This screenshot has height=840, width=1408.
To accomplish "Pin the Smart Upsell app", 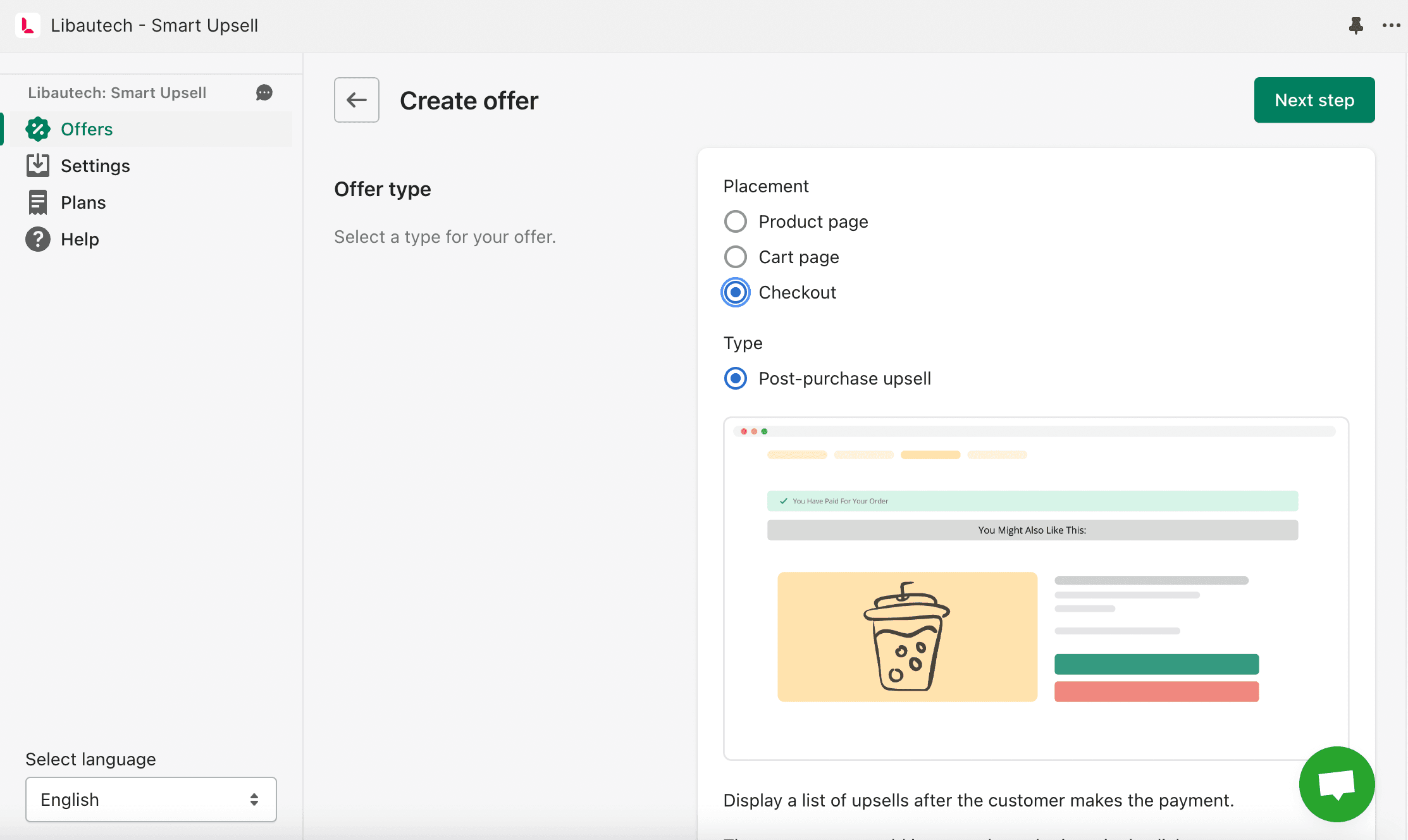I will [x=1356, y=25].
